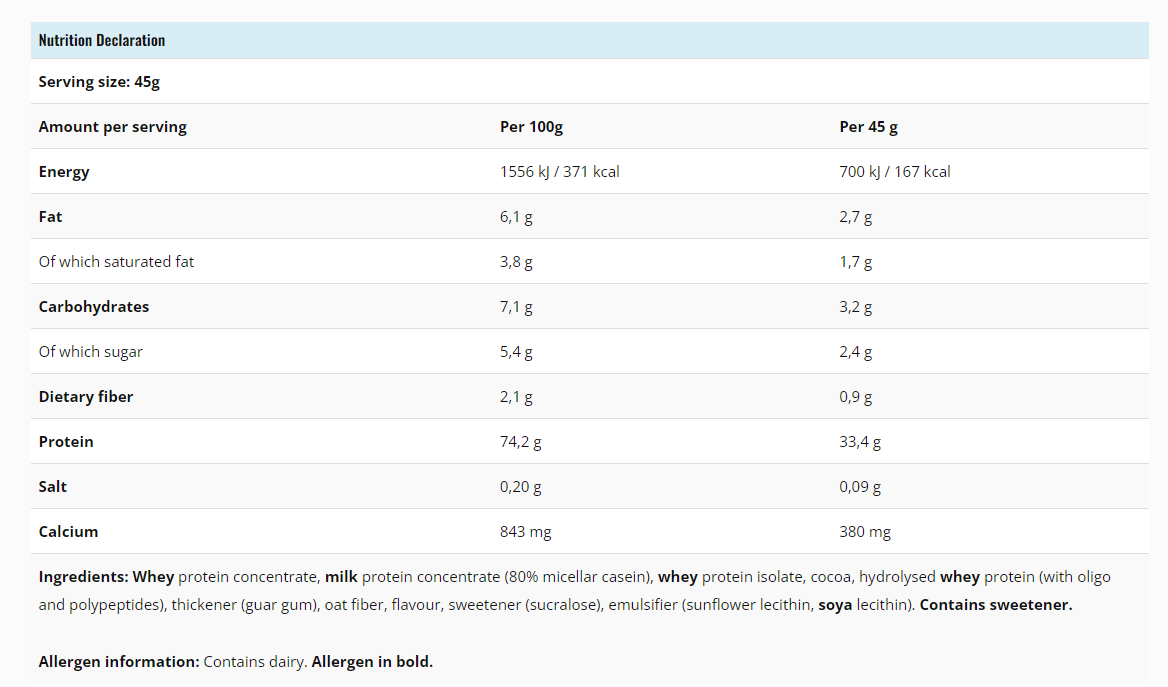Click the Allergen information text

click(235, 662)
